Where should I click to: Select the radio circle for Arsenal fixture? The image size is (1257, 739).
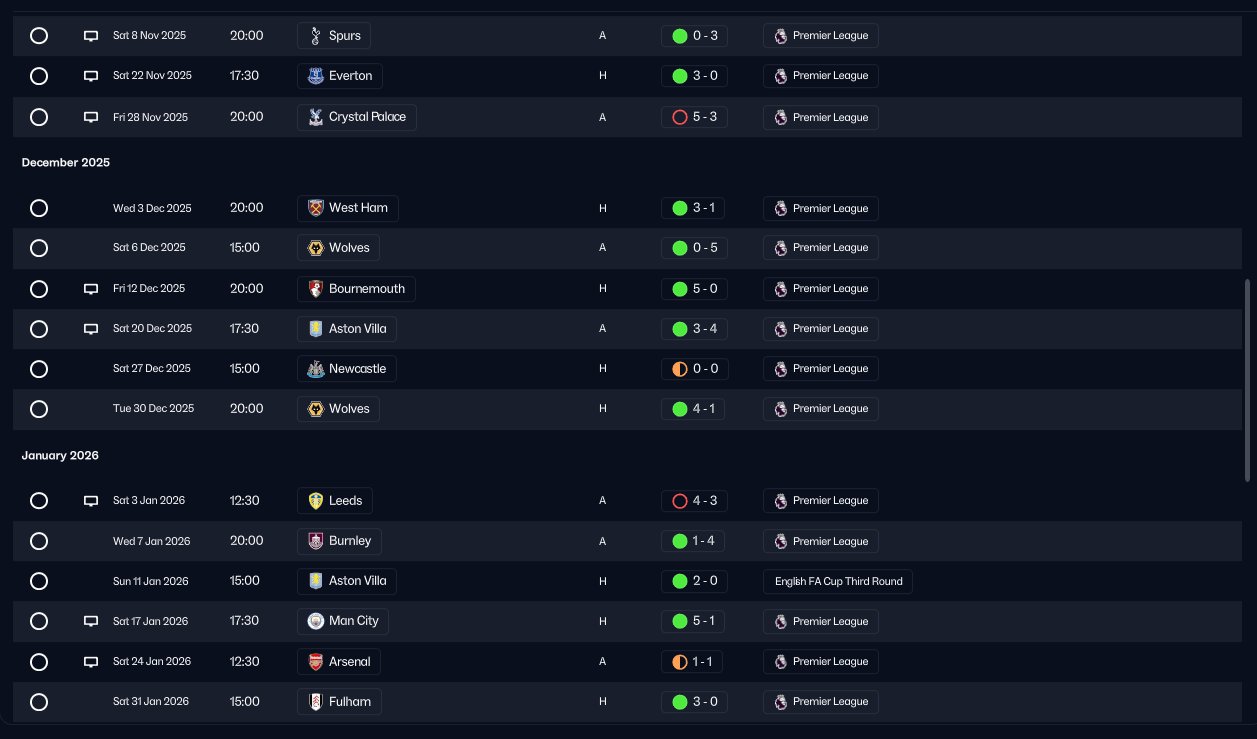[x=39, y=662]
